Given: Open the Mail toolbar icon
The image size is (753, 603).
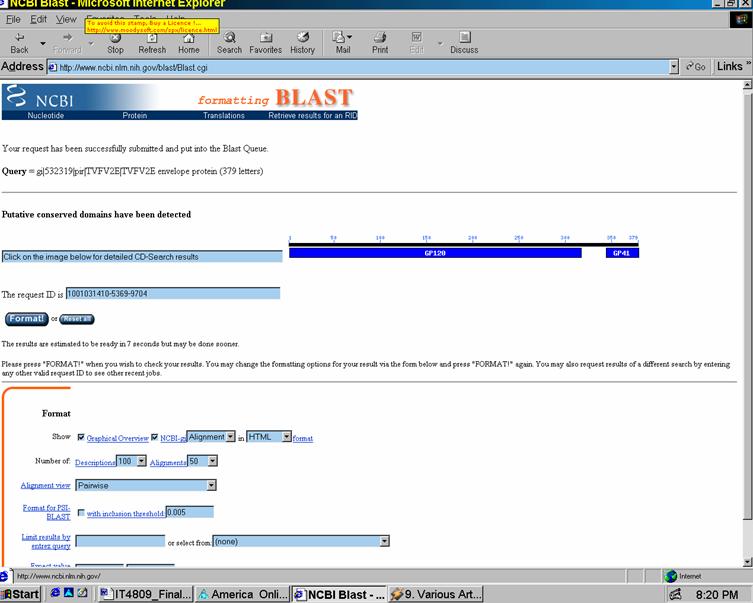Looking at the screenshot, I should pyautogui.click(x=343, y=43).
